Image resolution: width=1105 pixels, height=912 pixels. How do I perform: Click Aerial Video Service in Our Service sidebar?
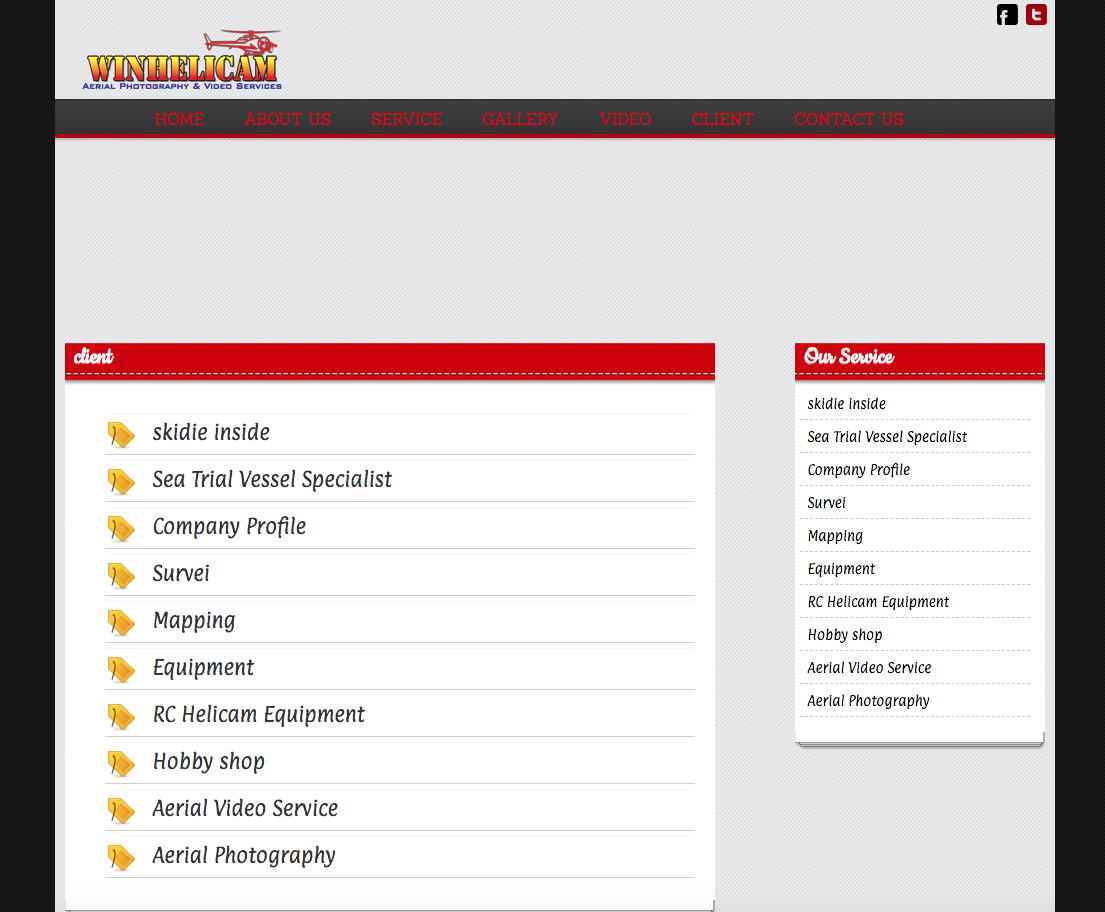pyautogui.click(x=869, y=668)
